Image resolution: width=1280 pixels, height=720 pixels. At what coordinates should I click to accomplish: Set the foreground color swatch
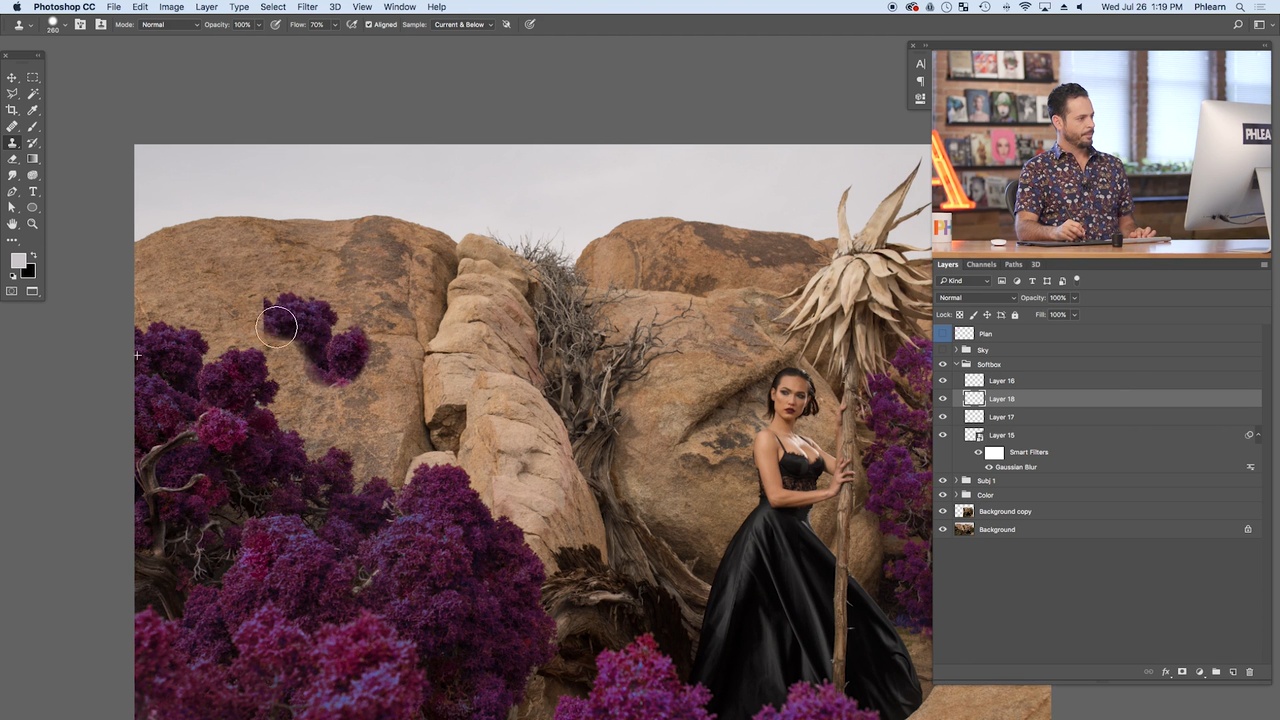[17, 261]
